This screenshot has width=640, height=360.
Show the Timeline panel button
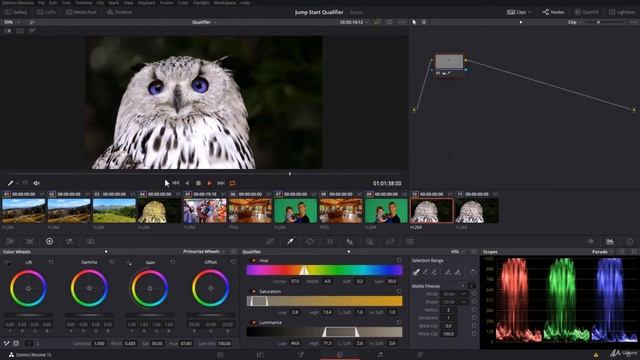tap(119, 12)
